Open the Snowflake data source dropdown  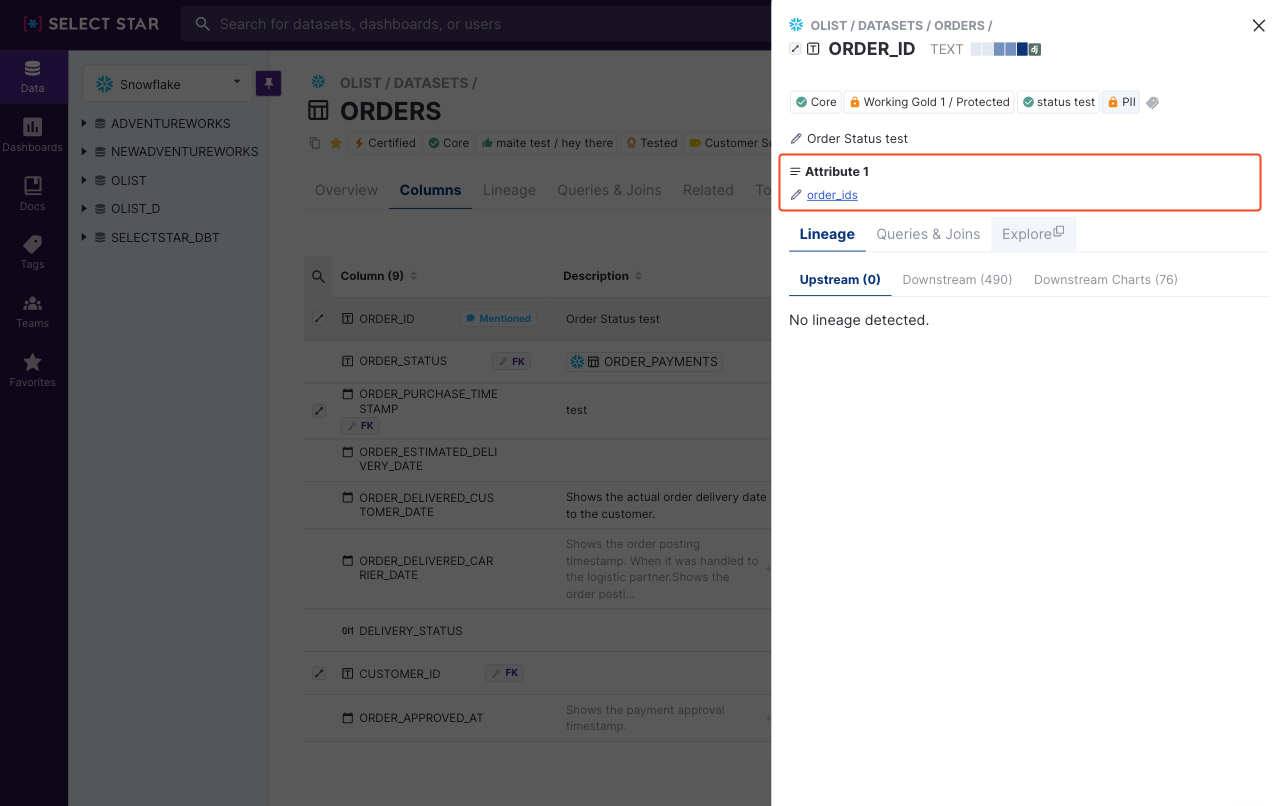[168, 84]
